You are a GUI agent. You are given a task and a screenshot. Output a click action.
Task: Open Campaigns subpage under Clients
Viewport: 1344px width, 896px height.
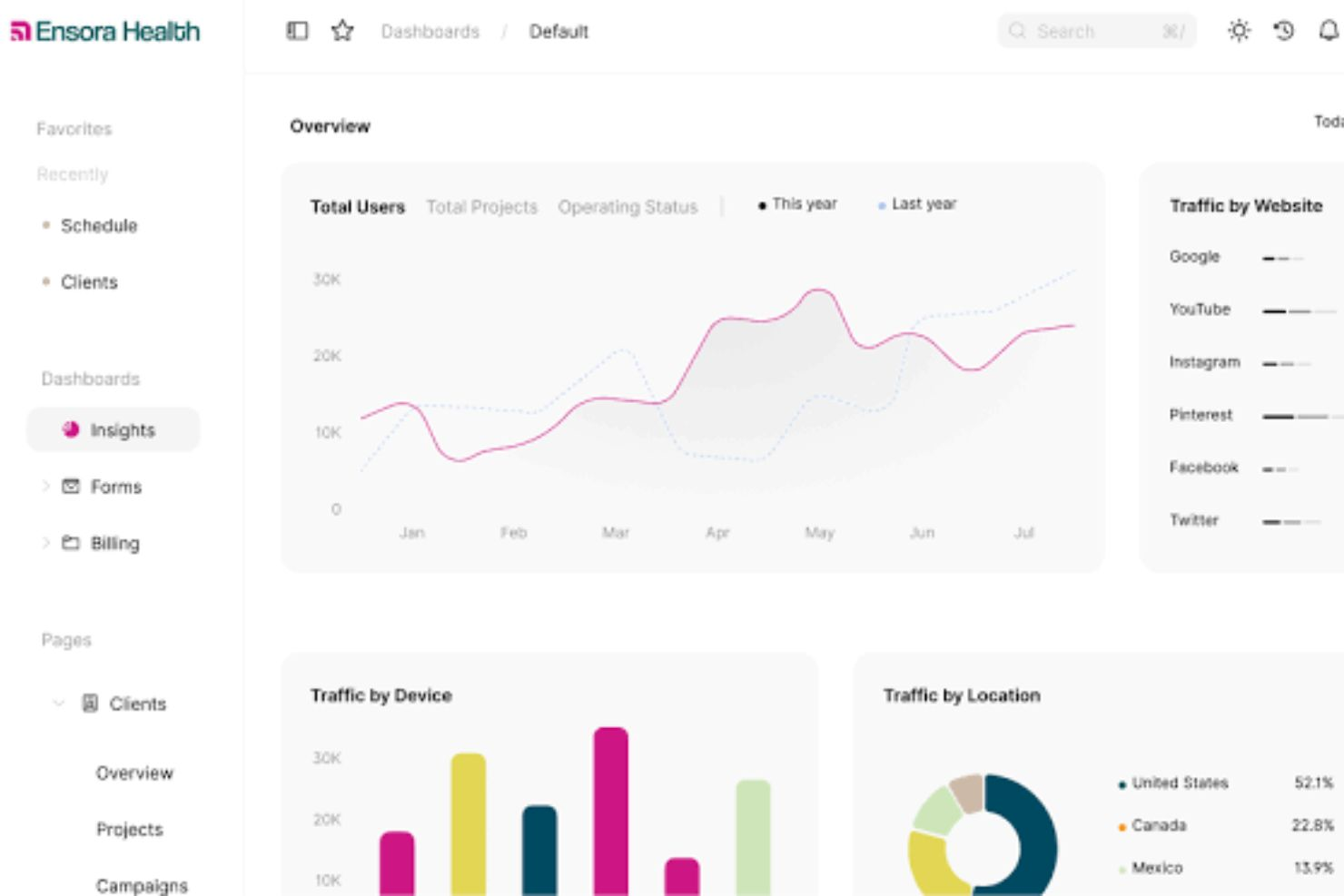point(142,885)
